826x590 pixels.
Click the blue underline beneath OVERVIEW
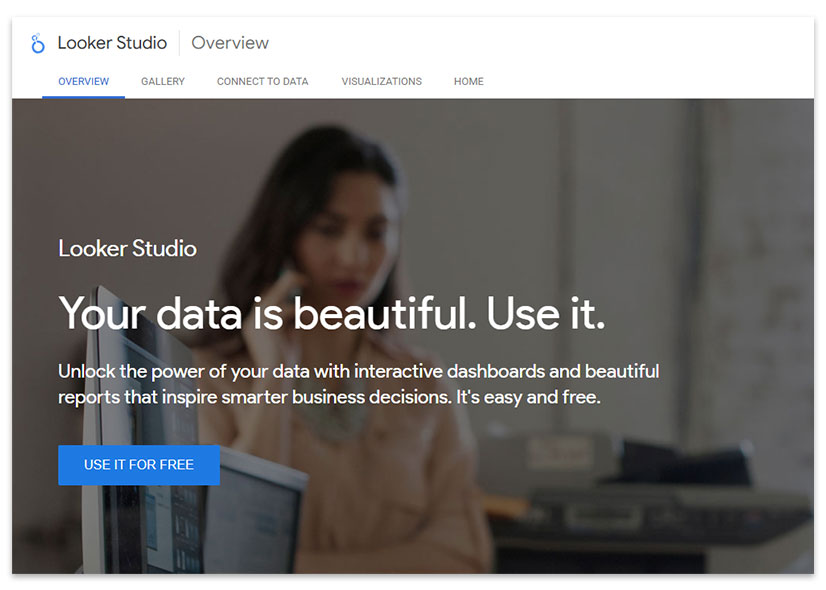[83, 96]
